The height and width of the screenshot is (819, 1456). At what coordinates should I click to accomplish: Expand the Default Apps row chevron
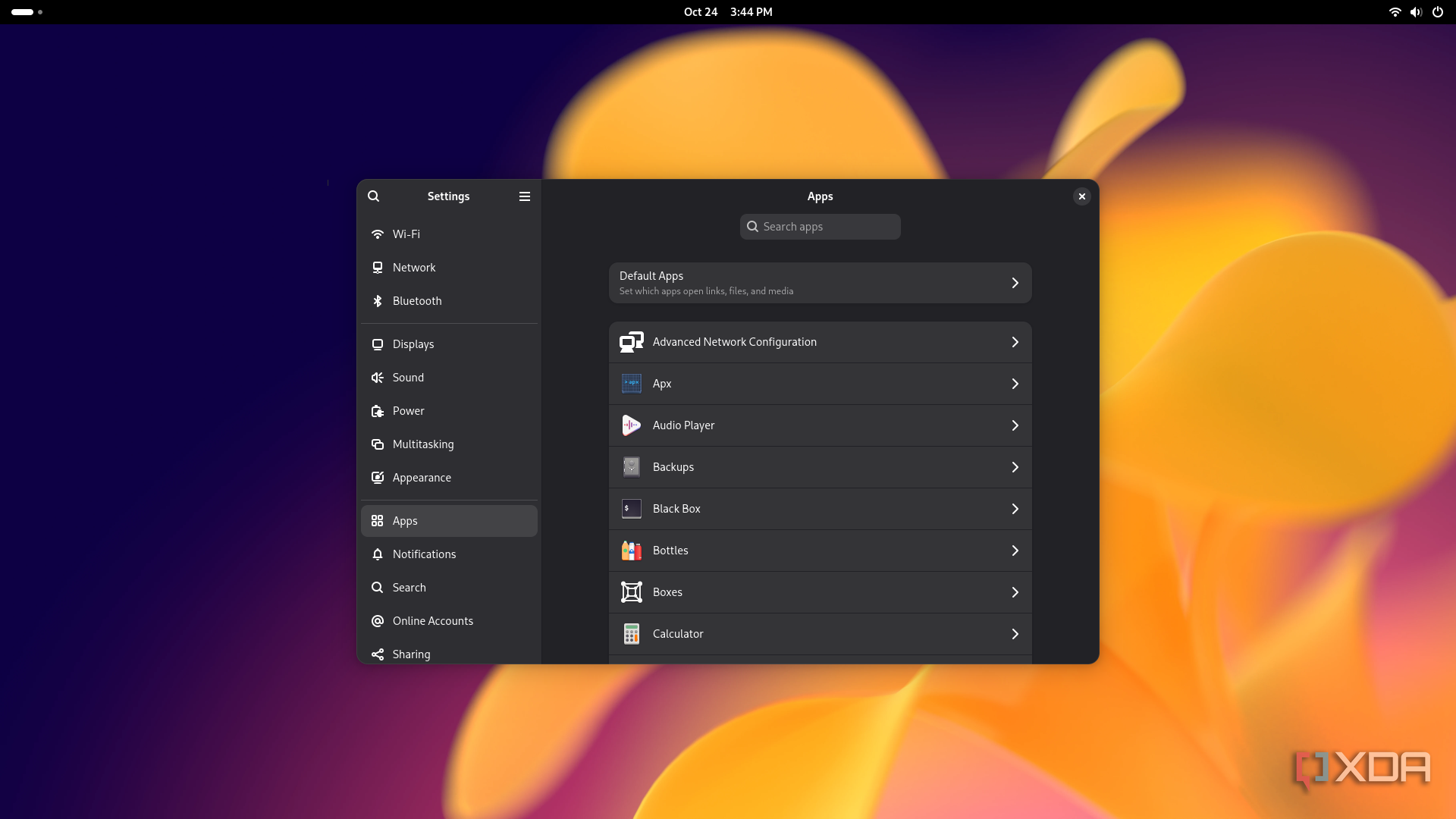click(1015, 283)
